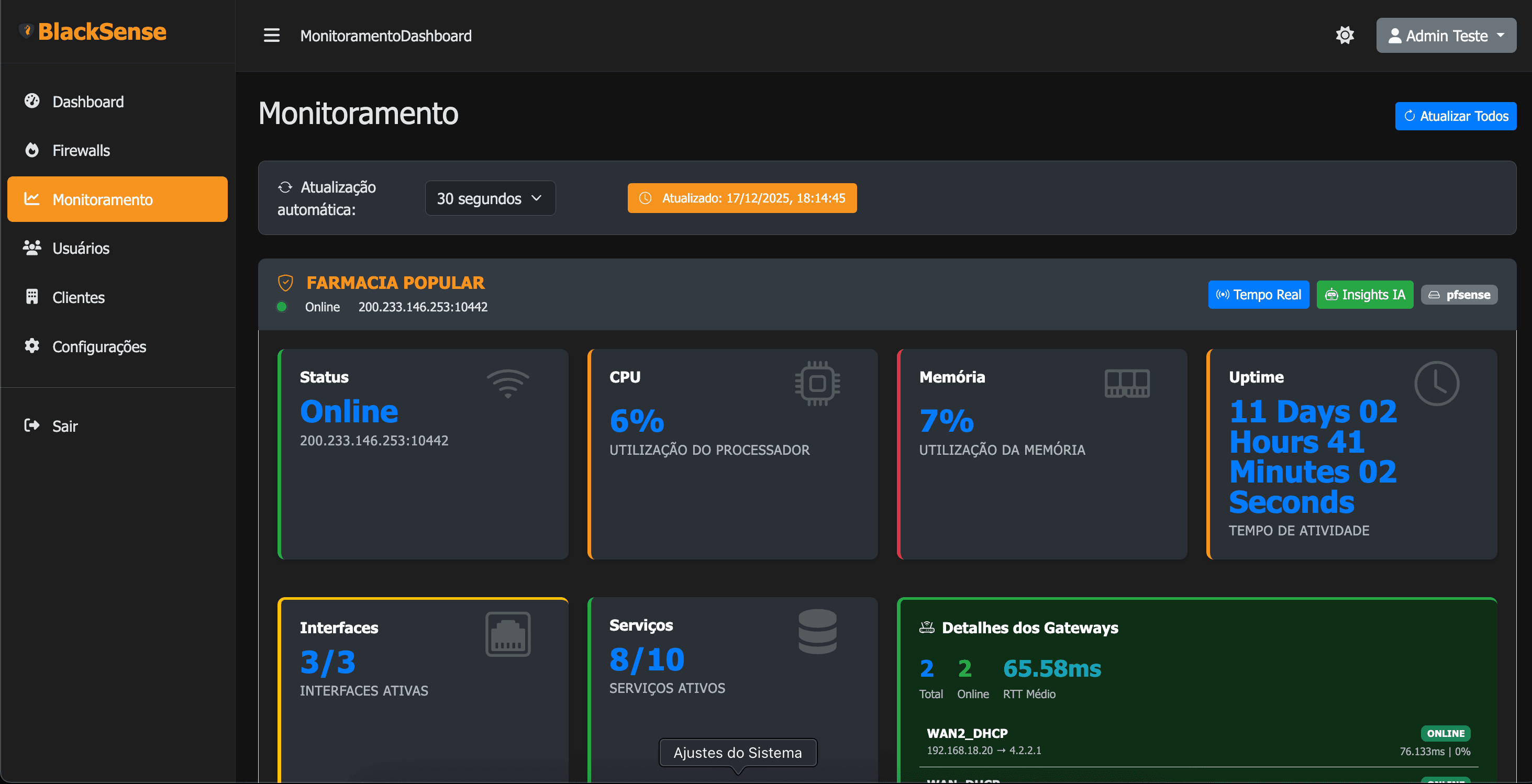This screenshot has width=1532, height=784.
Task: Click the Sair logout icon
Action: [x=32, y=425]
